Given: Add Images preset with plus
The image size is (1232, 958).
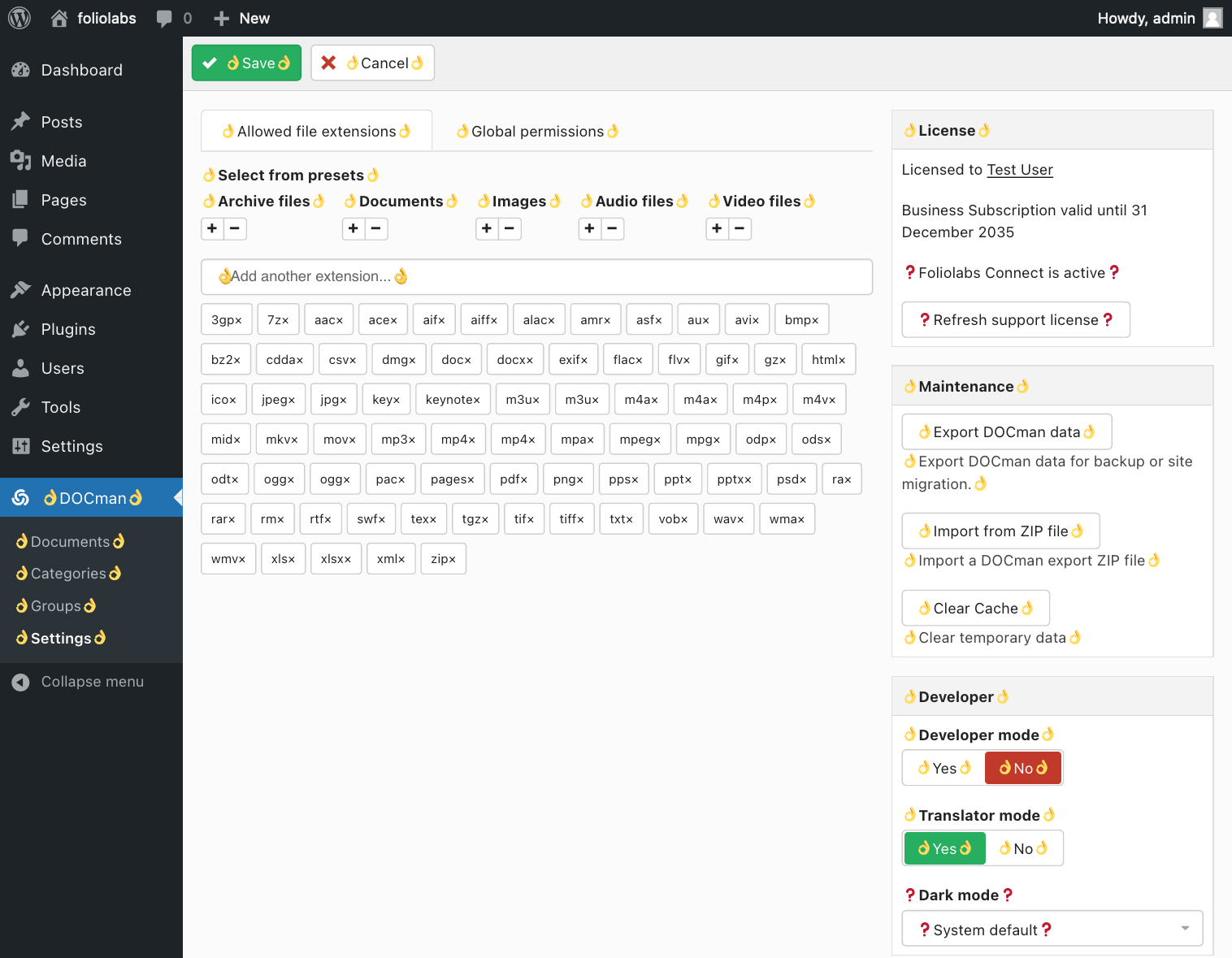Looking at the screenshot, I should (487, 228).
